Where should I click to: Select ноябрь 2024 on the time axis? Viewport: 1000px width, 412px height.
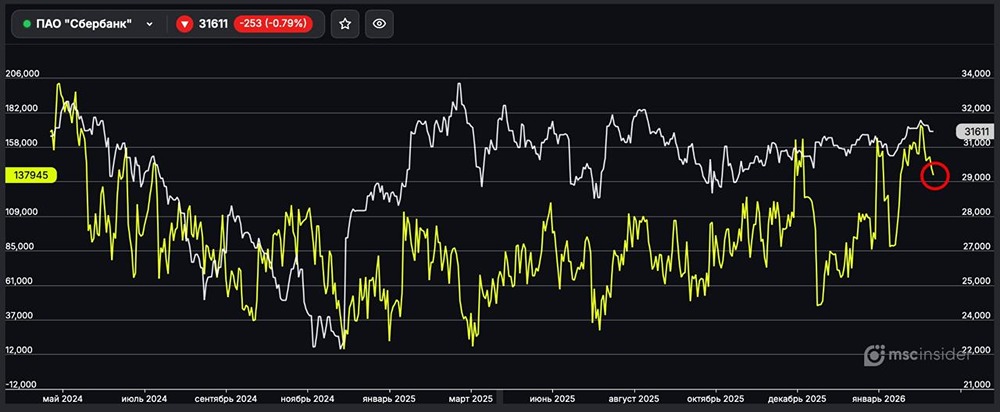pyautogui.click(x=307, y=399)
